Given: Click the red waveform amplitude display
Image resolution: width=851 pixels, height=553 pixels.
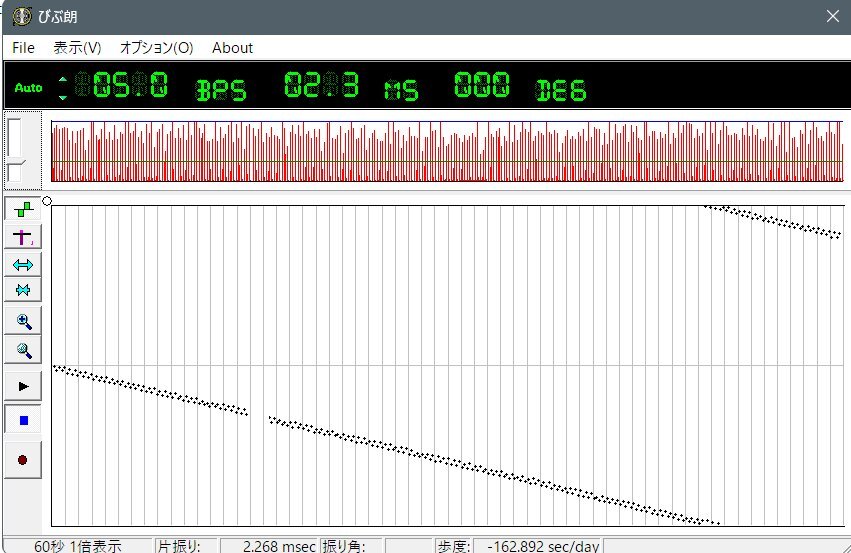Looking at the screenshot, I should (x=448, y=151).
